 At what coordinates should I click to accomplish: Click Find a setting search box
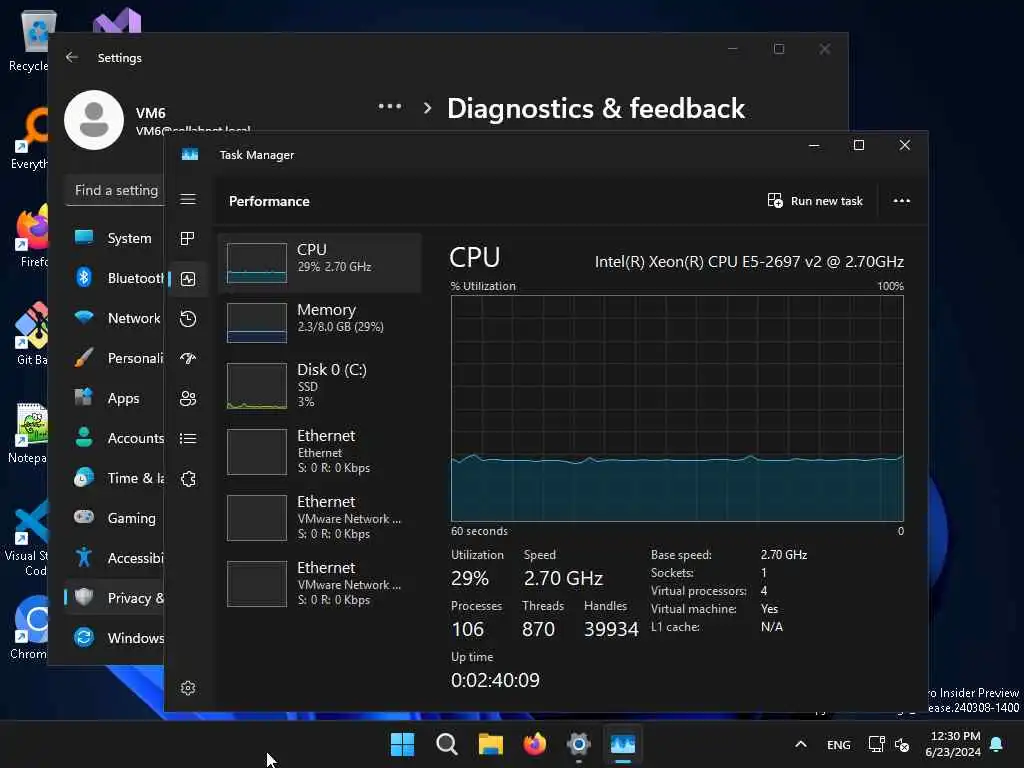116,191
